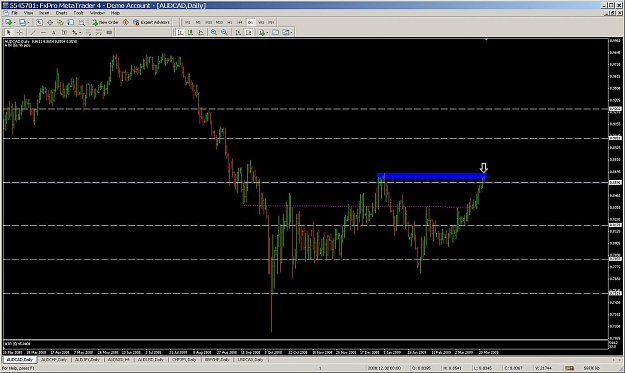The image size is (625, 373).
Task: Select the Equidistant Channel tool
Action: tap(99, 33)
